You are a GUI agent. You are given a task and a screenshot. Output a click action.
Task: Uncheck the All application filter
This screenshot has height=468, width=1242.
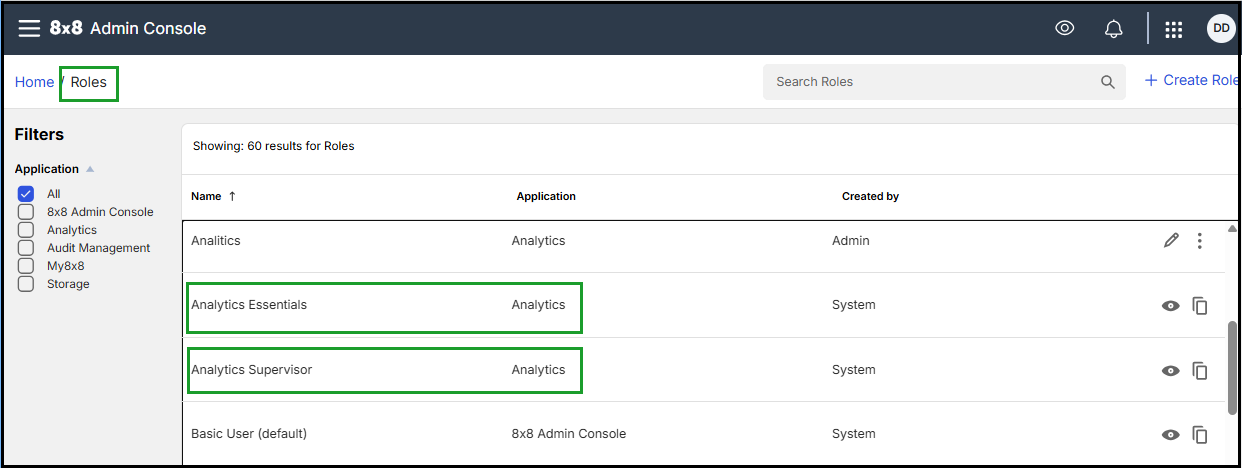pos(26,194)
